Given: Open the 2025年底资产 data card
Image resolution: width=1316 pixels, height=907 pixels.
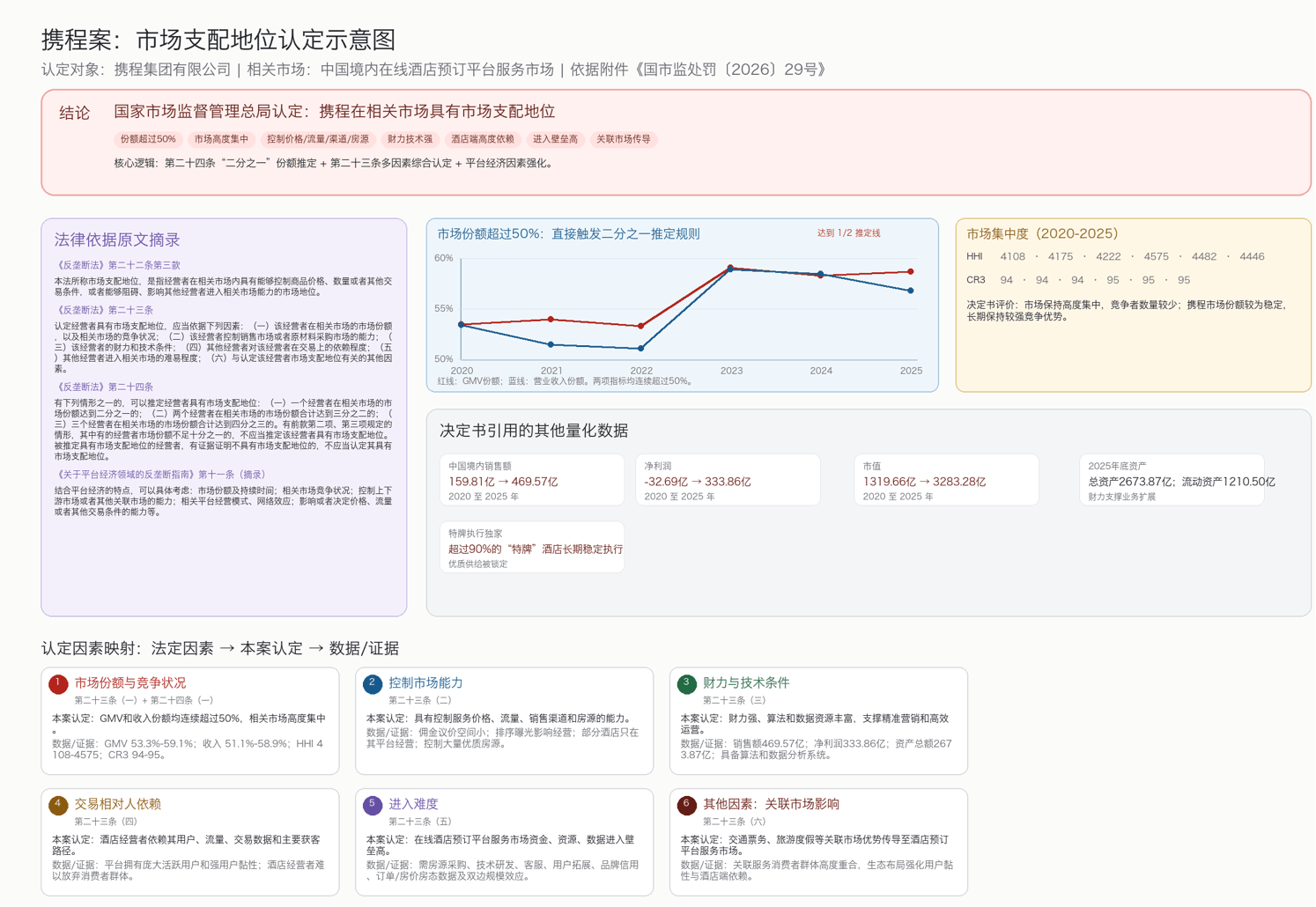Looking at the screenshot, I should point(1172,480).
